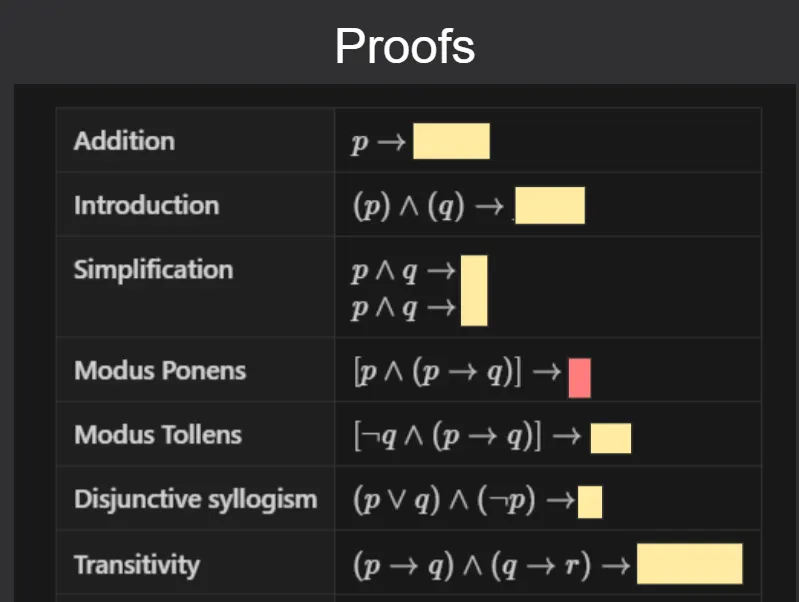Image resolution: width=799 pixels, height=602 pixels.
Task: Uncover the yellow box in Modus Tollens row
Action: tap(610, 438)
